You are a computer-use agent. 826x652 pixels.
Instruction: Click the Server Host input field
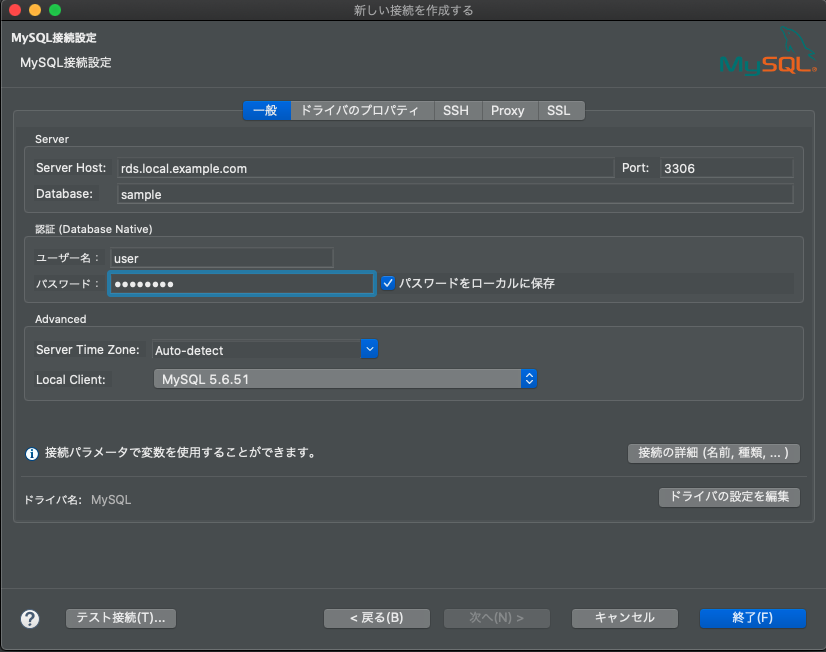point(366,168)
